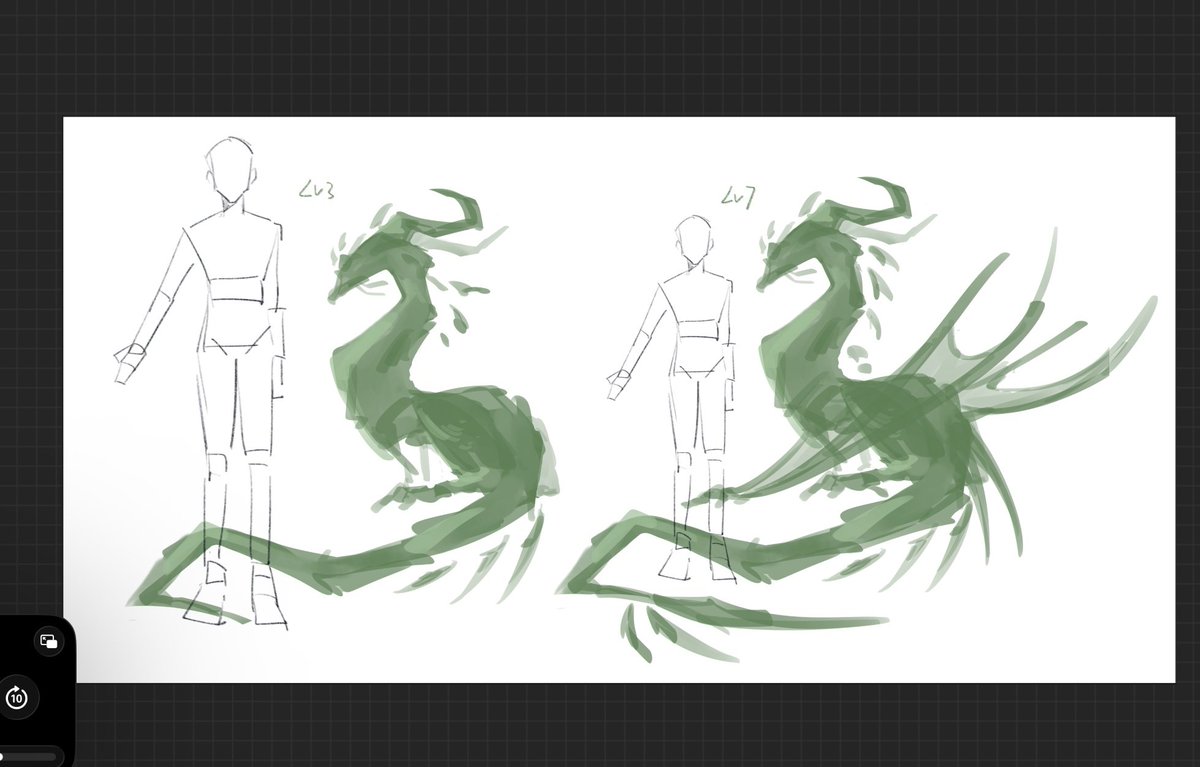Viewport: 1200px width, 767px height.
Task: Click the handwritten "Lv7" label on the canvas
Action: point(738,197)
